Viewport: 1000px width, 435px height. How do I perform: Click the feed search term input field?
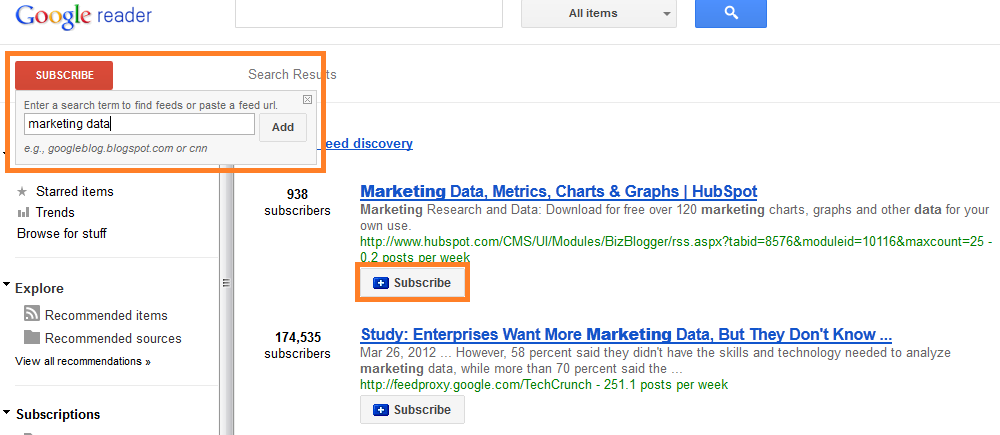click(140, 124)
